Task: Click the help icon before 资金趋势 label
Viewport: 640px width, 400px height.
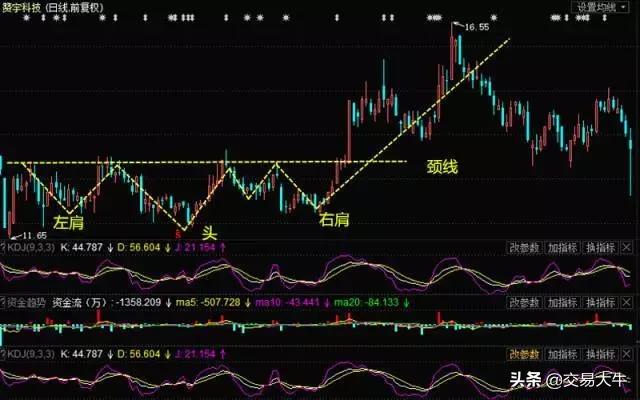Action: coord(3,300)
